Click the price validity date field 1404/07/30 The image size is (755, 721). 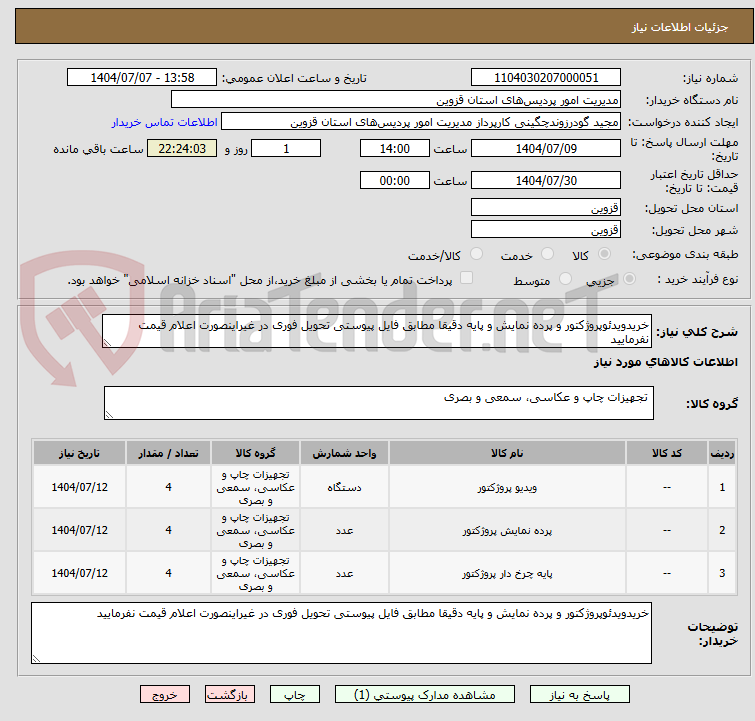point(545,181)
